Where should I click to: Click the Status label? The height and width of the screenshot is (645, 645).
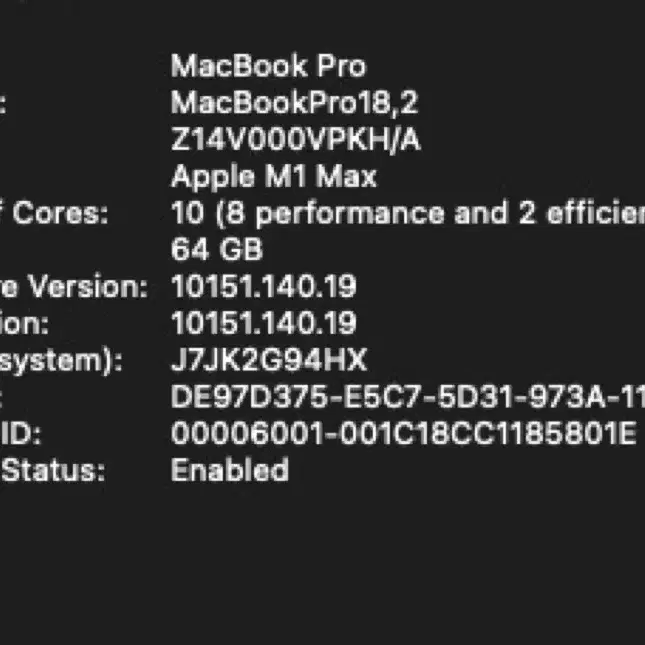(x=53, y=471)
